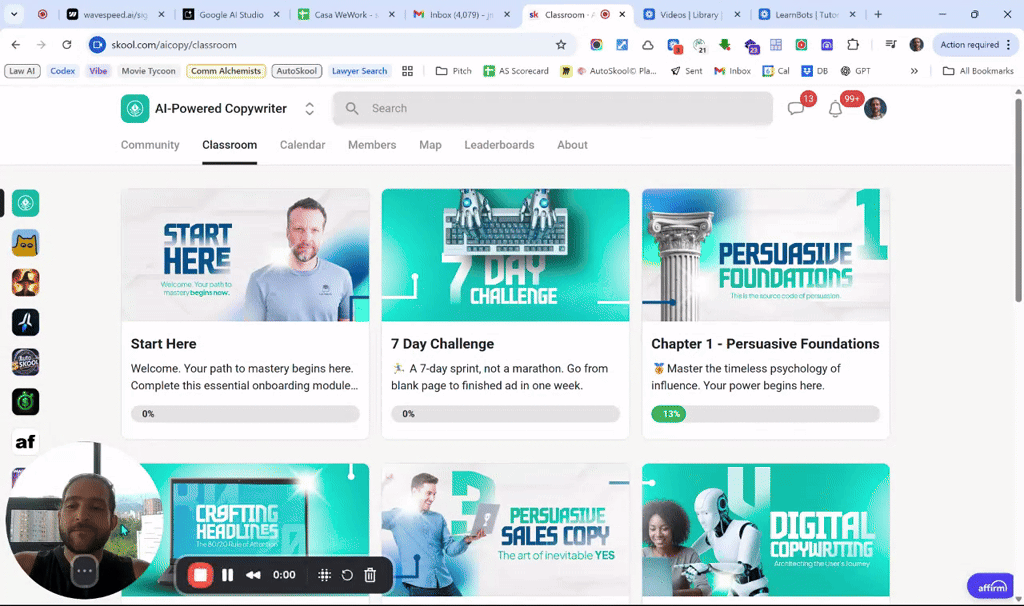1024x606 pixels.
Task: Select the dark blue rocket group icon
Action: (25, 323)
